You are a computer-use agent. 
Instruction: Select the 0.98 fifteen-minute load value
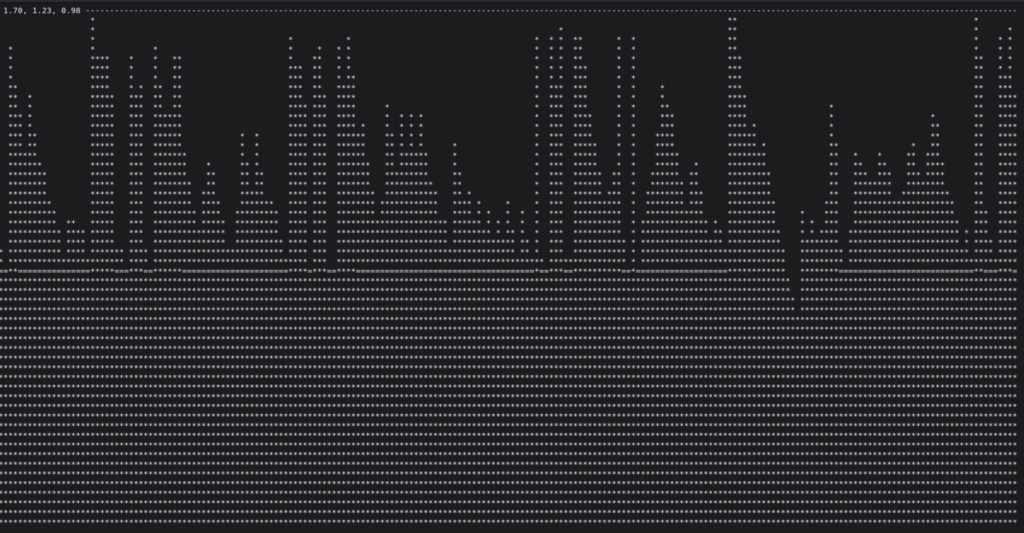(x=70, y=10)
